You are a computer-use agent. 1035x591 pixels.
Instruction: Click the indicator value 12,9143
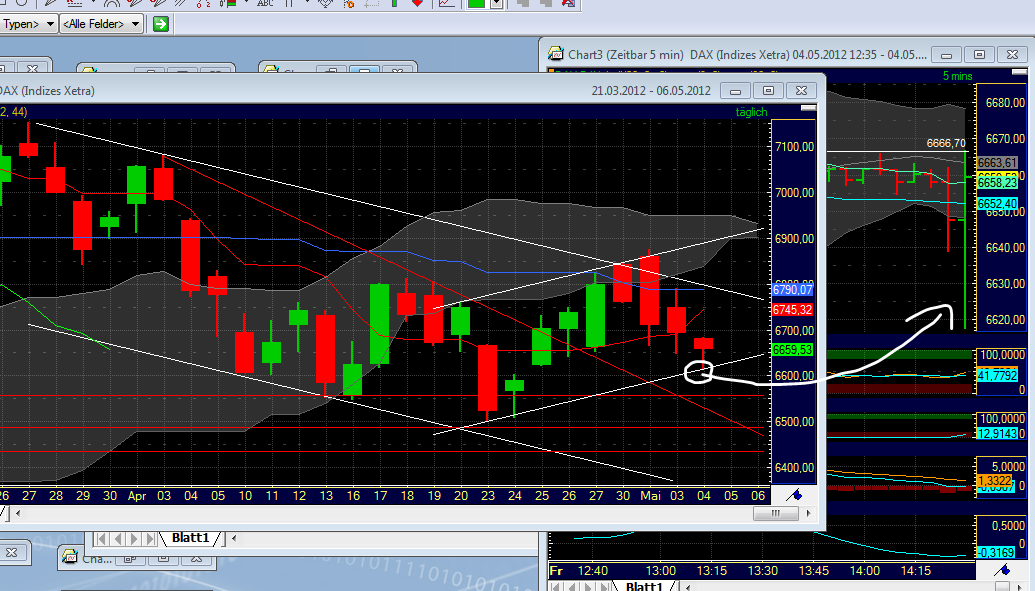pos(997,434)
